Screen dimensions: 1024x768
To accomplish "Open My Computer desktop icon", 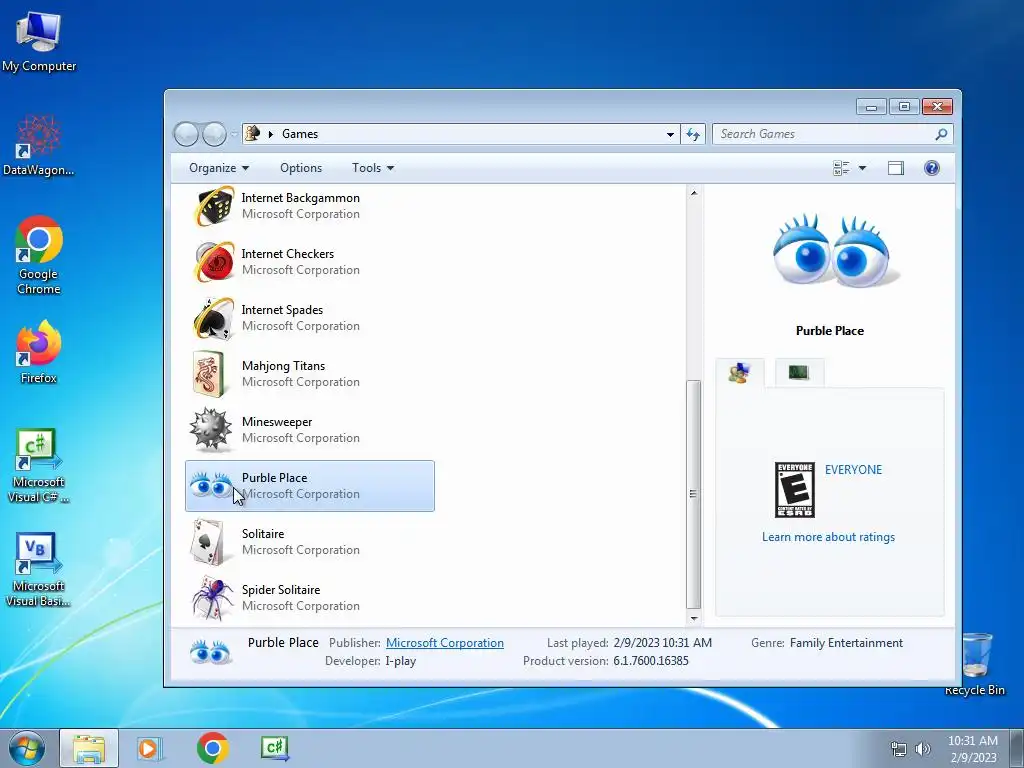I will (x=39, y=41).
